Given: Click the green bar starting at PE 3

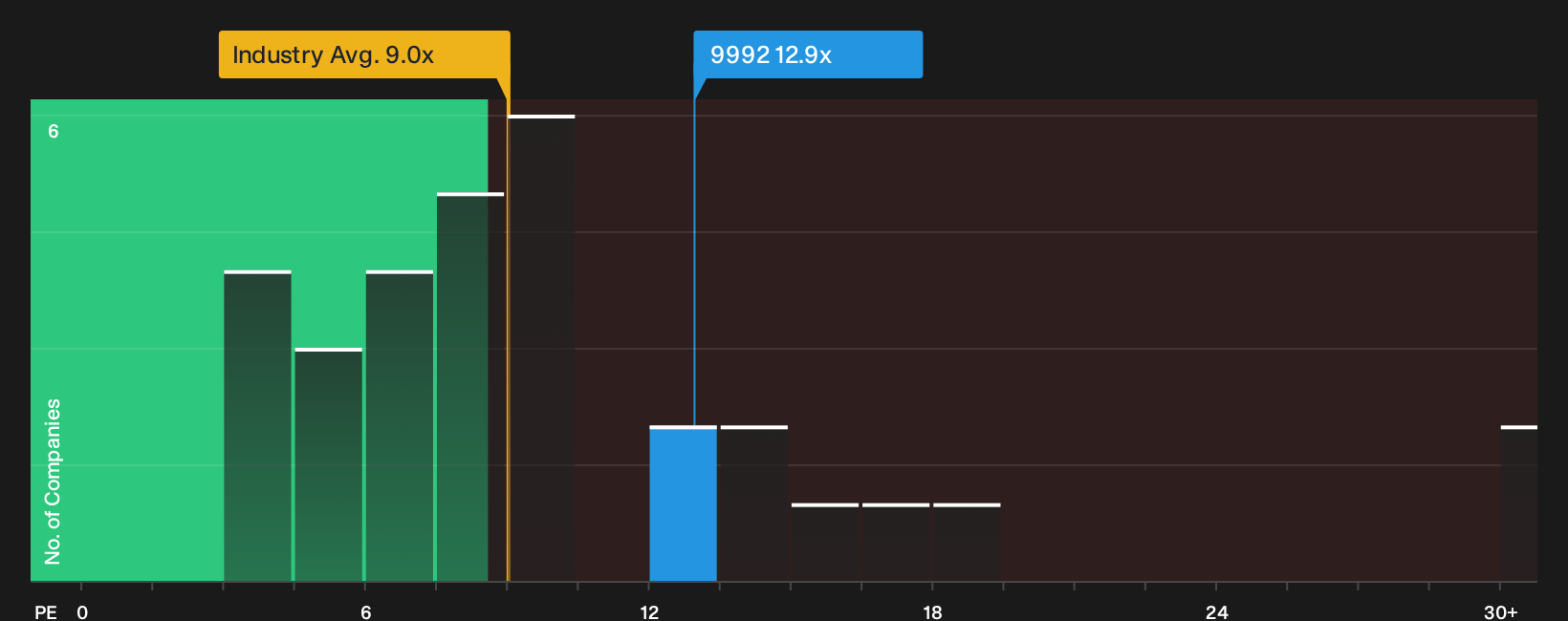Looking at the screenshot, I should click(257, 426).
